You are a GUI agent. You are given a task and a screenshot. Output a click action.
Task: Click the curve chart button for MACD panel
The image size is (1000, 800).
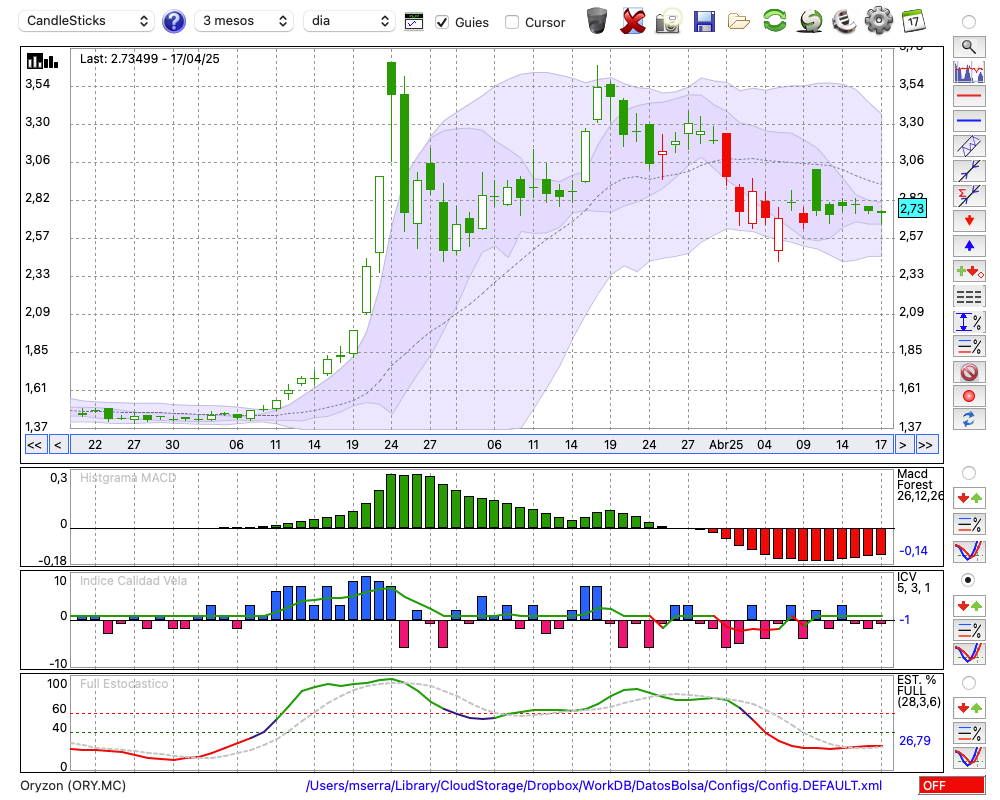[969, 551]
